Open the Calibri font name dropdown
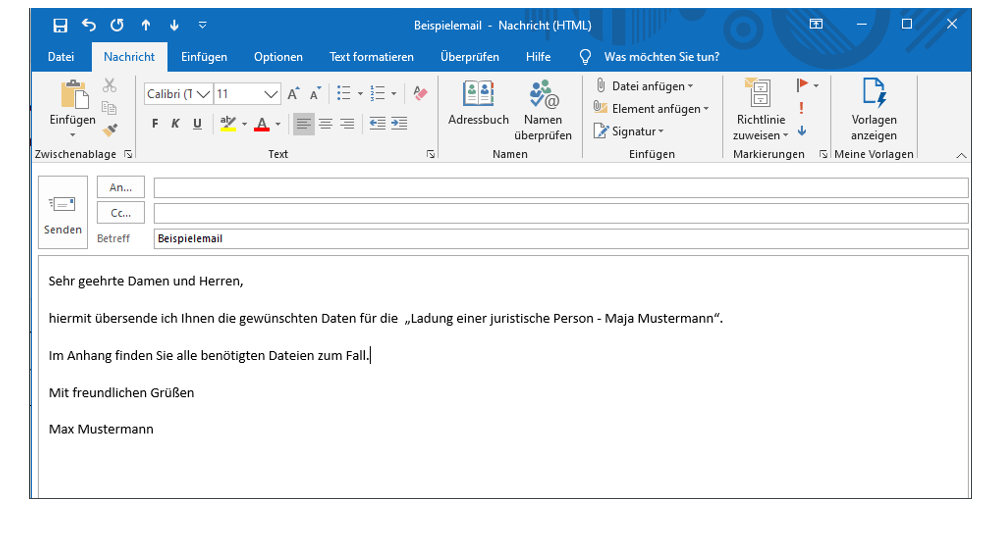This screenshot has height=541, width=1006. point(204,94)
